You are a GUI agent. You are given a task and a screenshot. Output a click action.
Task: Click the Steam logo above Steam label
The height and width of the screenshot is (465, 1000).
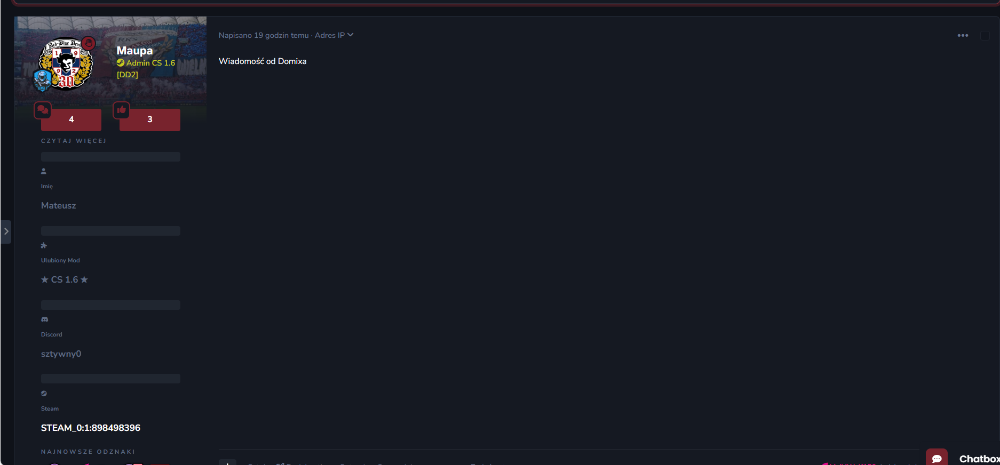tap(44, 393)
